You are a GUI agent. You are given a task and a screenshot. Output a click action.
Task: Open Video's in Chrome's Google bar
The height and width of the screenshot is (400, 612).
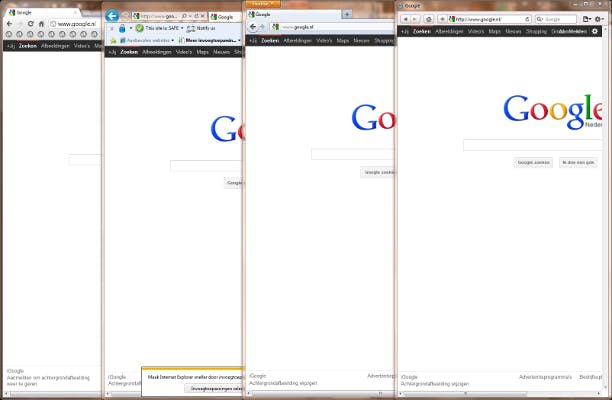(x=82, y=46)
